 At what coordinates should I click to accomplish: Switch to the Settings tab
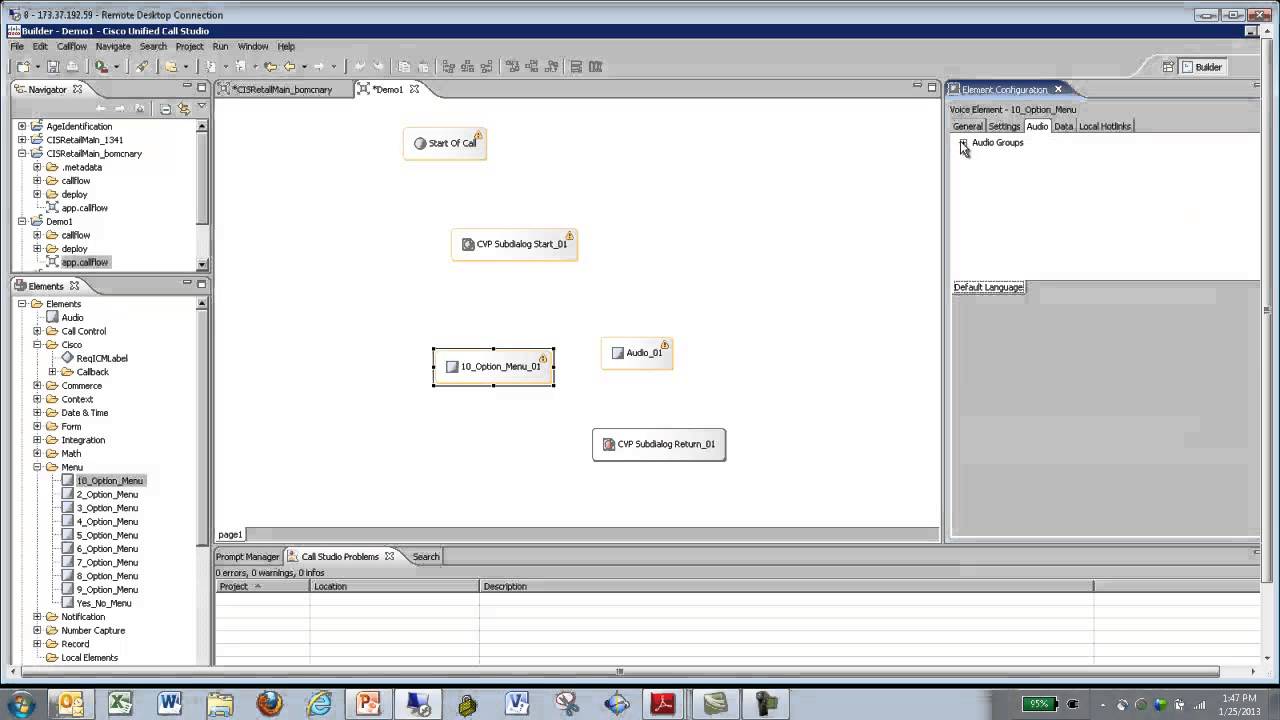pos(1004,126)
